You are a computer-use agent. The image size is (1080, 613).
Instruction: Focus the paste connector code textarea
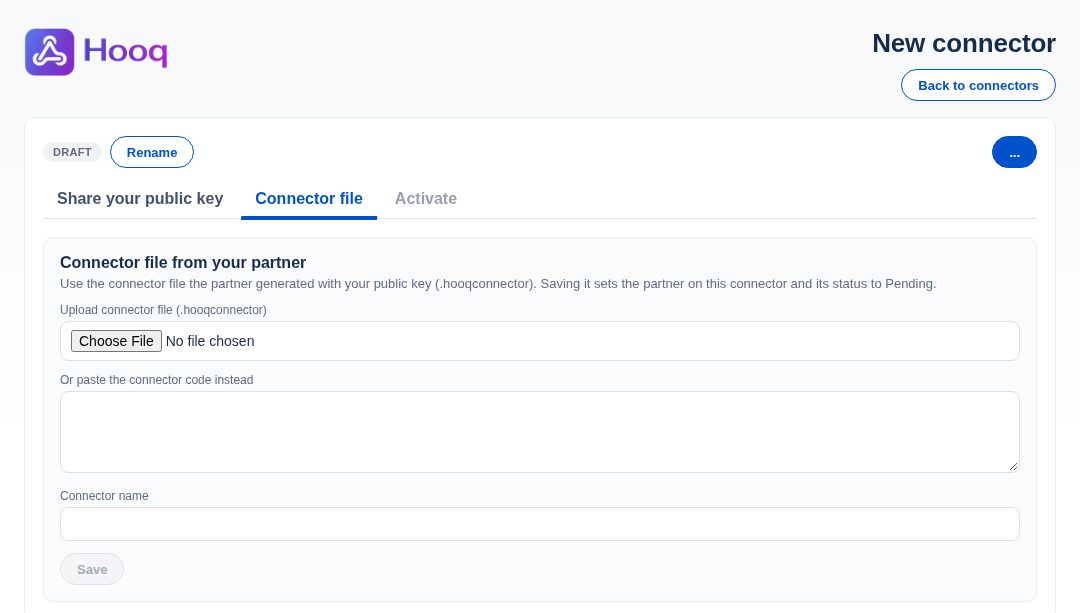pos(539,432)
